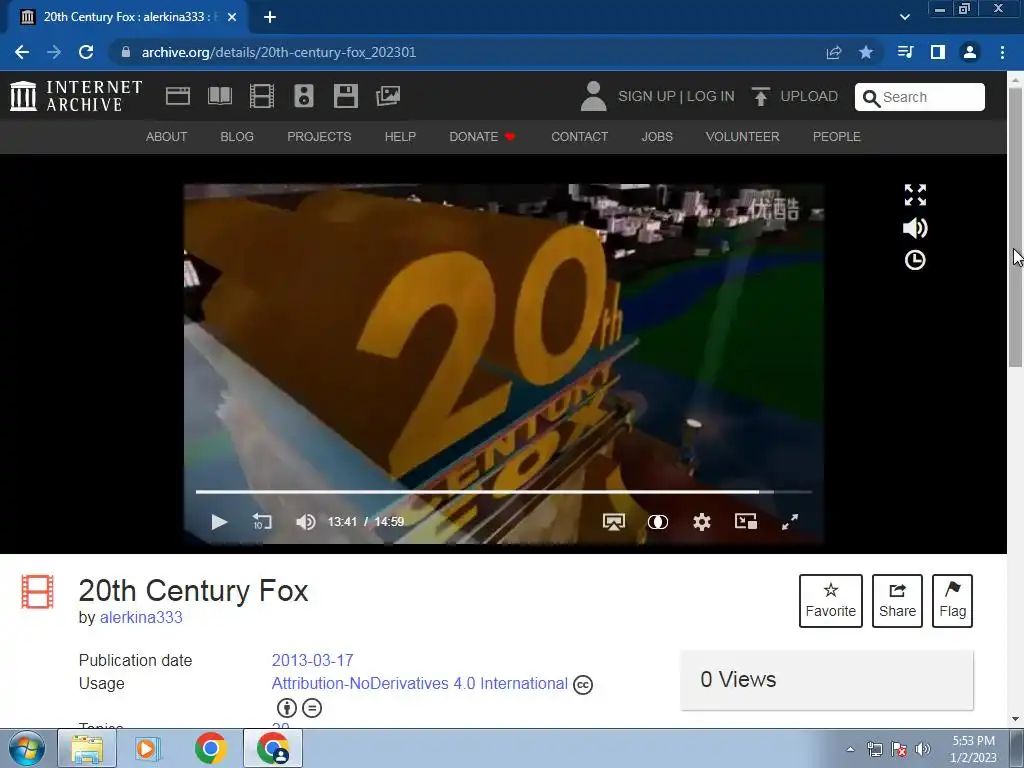This screenshot has width=1024, height=768.
Task: Toggle sound using side speaker icon
Action: [x=915, y=228]
